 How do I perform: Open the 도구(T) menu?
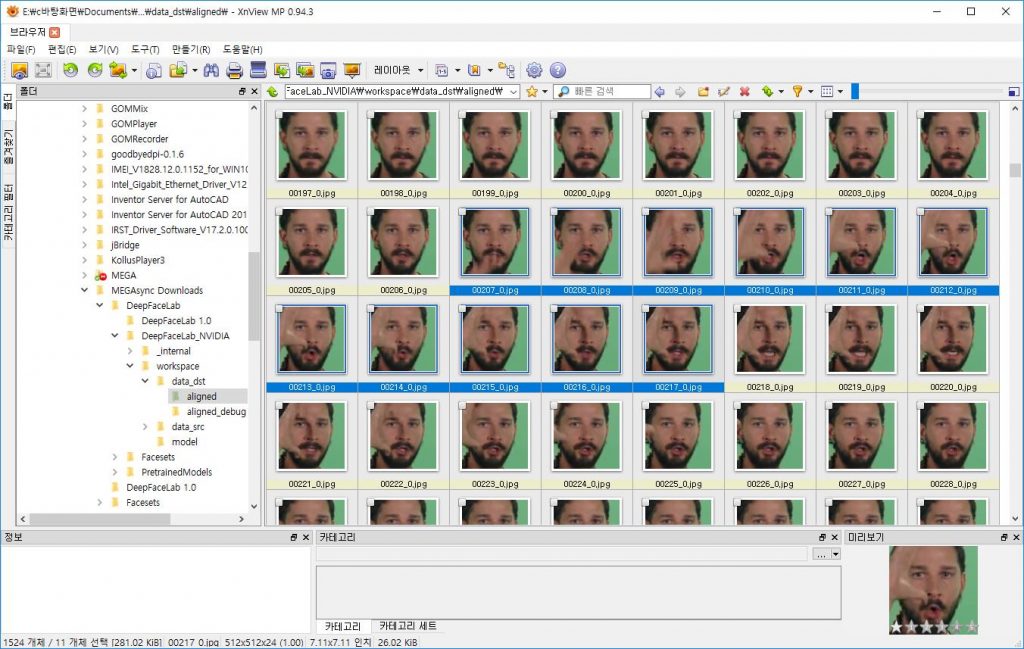point(145,49)
